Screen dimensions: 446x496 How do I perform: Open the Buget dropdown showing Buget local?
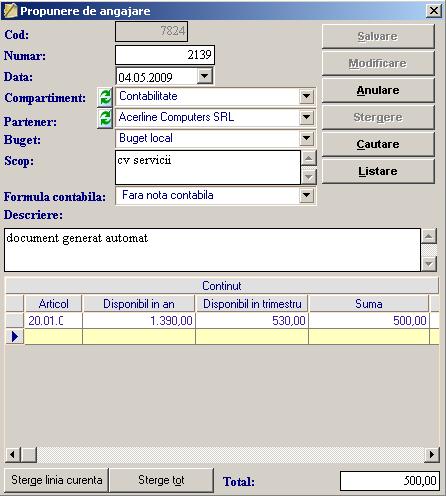click(x=306, y=138)
